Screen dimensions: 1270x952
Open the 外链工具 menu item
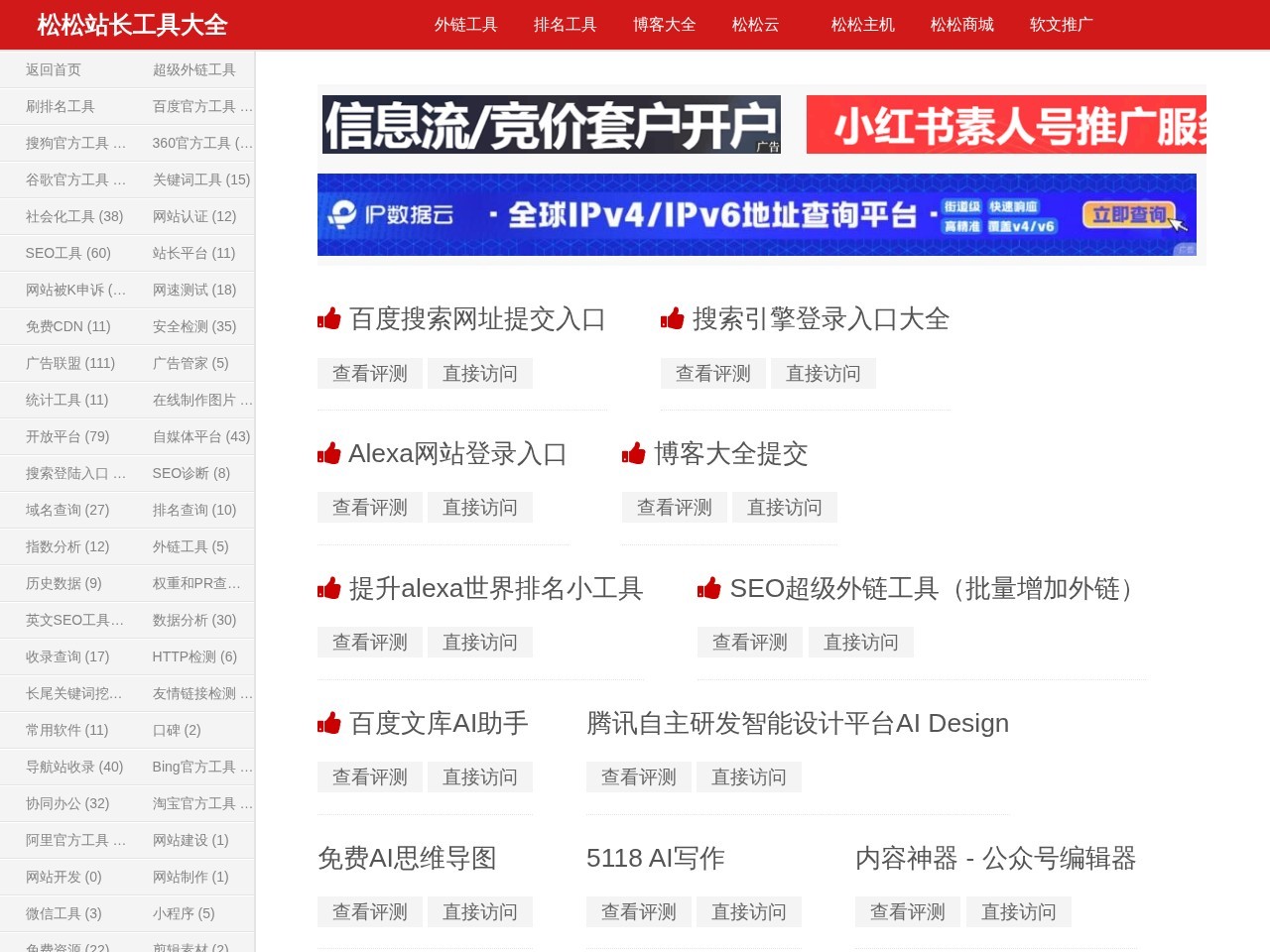click(466, 25)
